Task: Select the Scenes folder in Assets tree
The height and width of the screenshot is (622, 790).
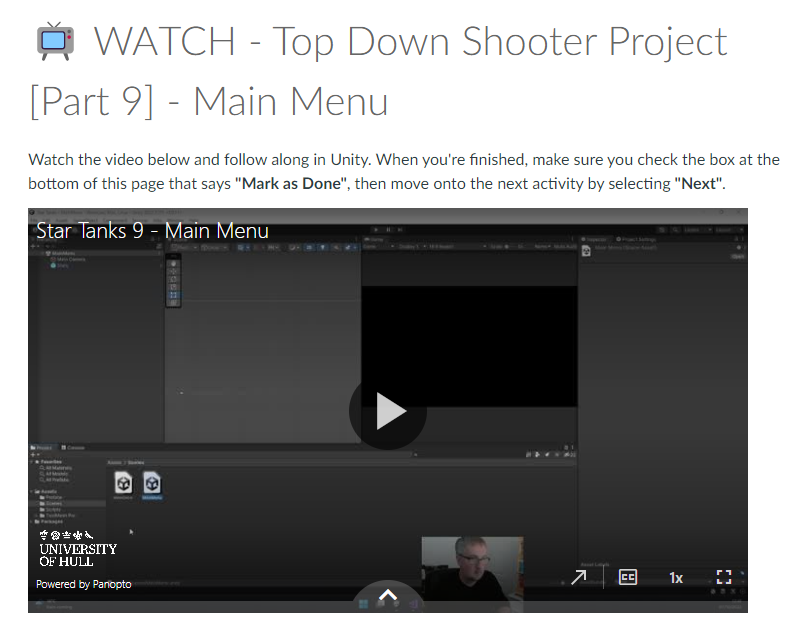Action: click(51, 503)
